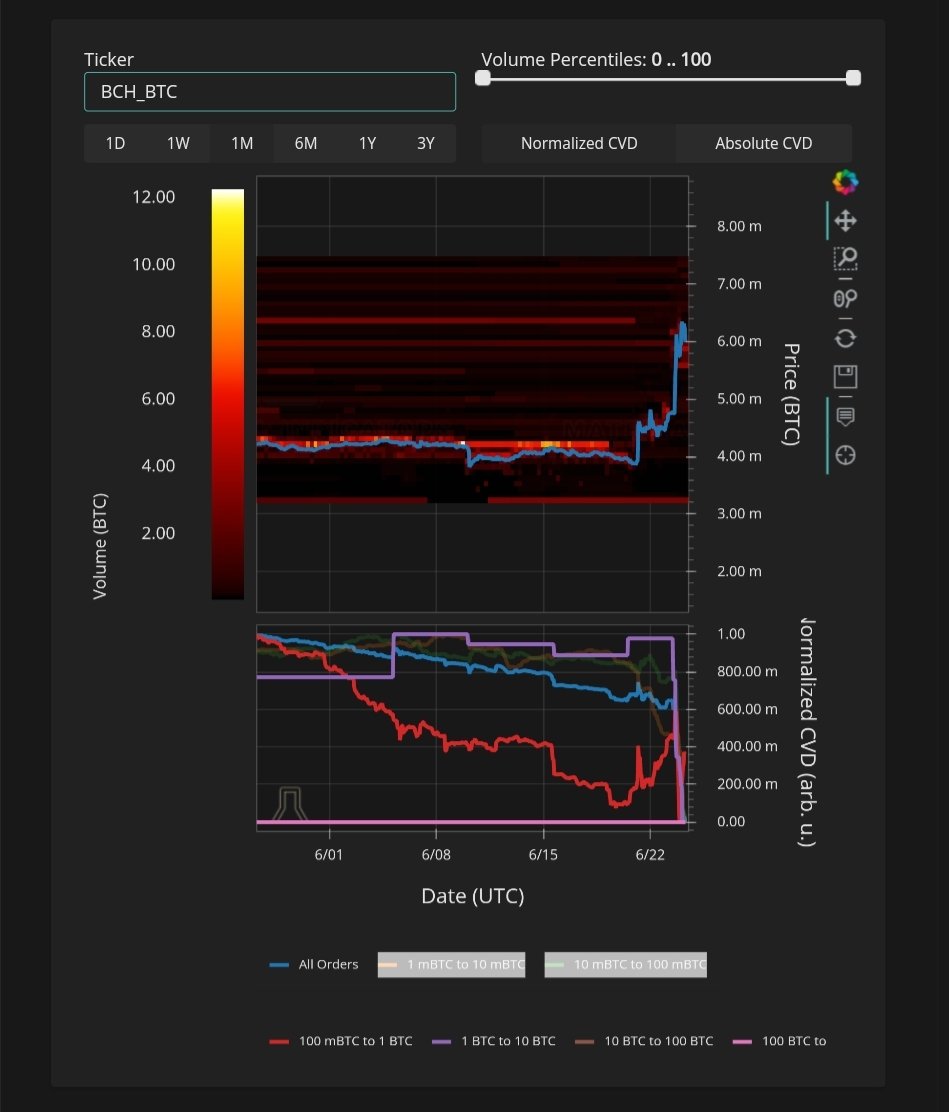Screen dimensions: 949x1112
Task: Switch to Absolute CVD
Action: (763, 143)
